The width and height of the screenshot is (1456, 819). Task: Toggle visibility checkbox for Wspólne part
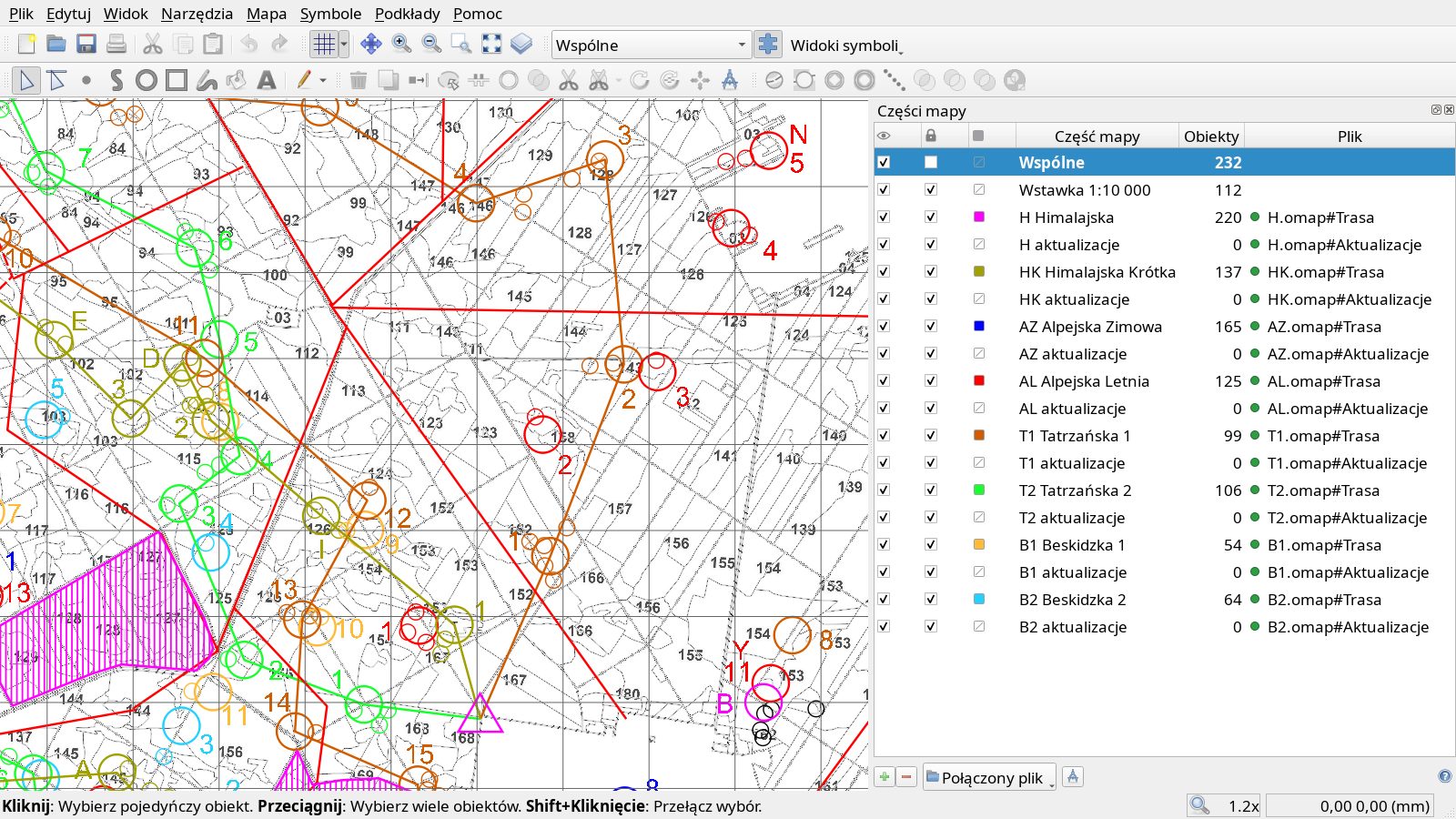[x=884, y=163]
